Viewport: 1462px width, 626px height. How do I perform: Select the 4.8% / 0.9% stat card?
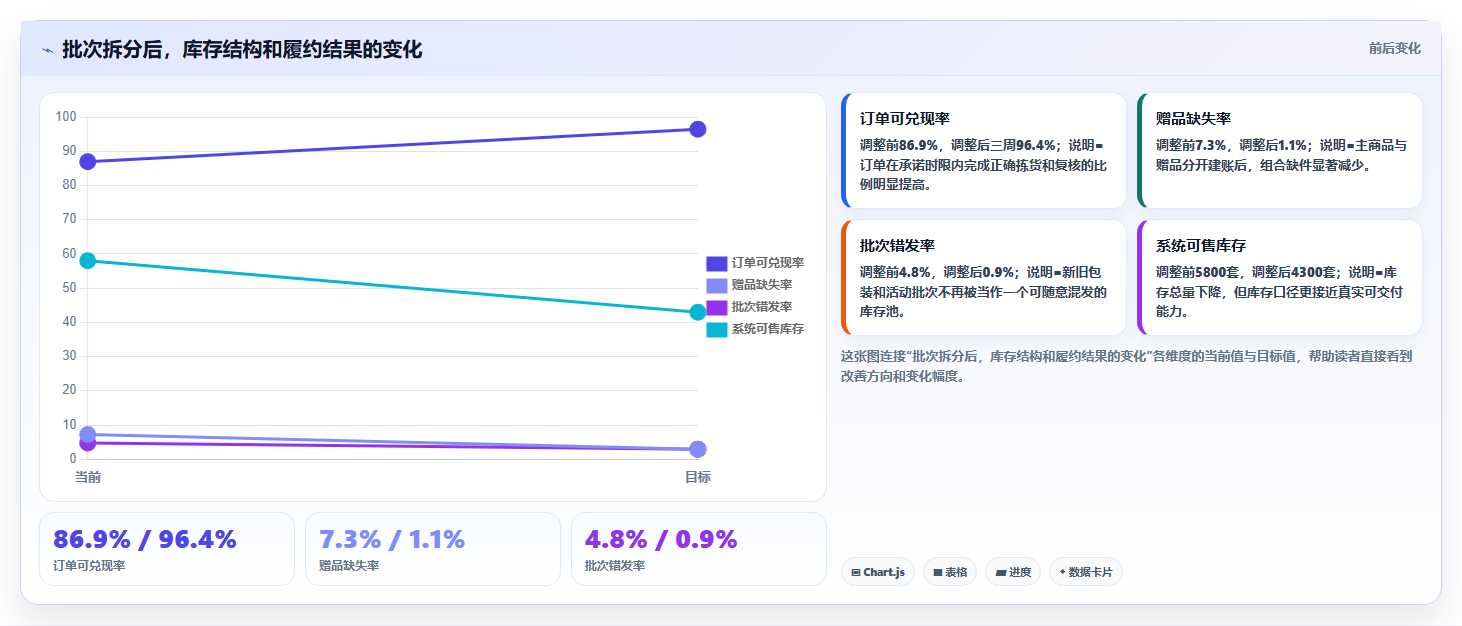(x=699, y=549)
